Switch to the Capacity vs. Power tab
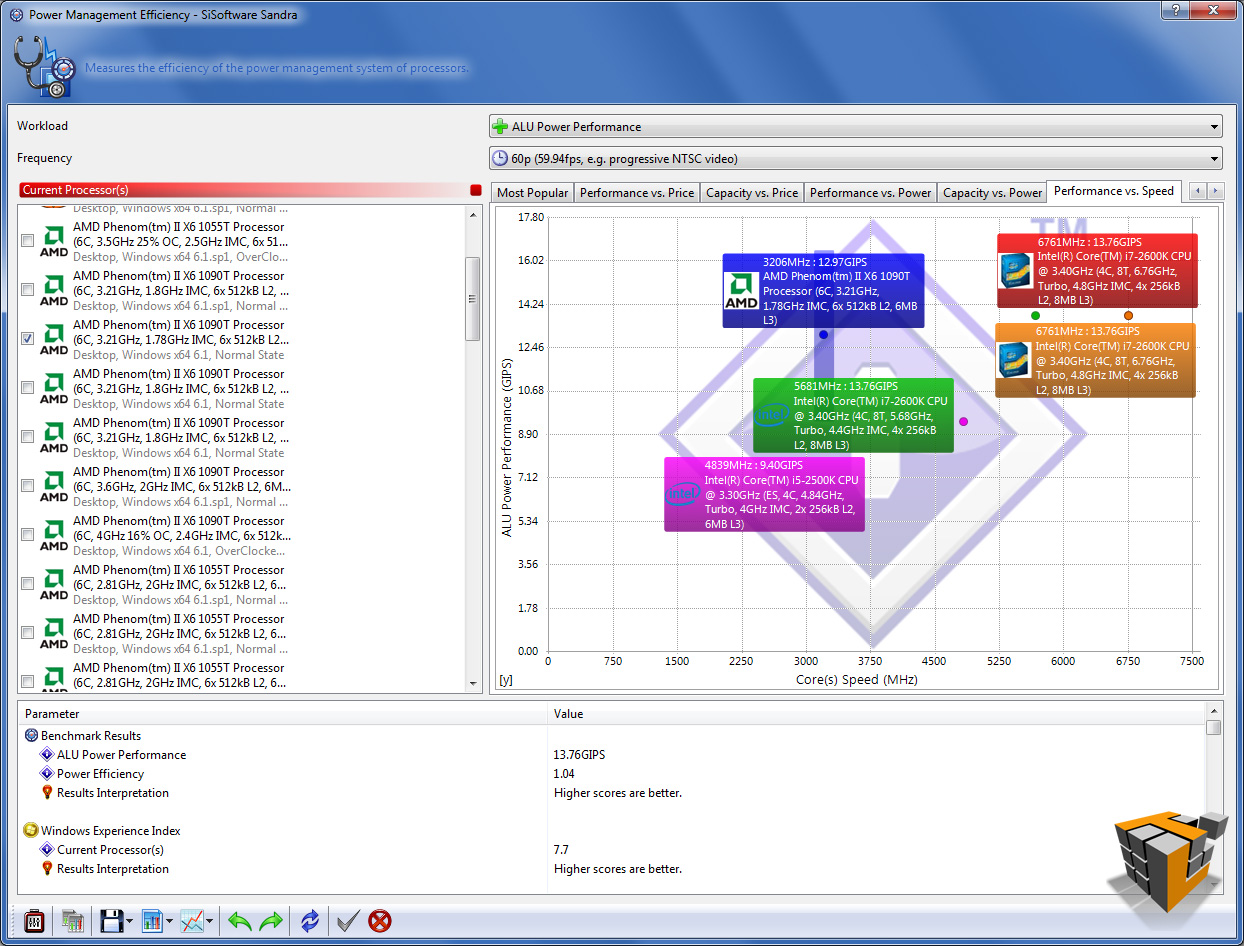Screen dimensions: 1244x946 pos(993,193)
